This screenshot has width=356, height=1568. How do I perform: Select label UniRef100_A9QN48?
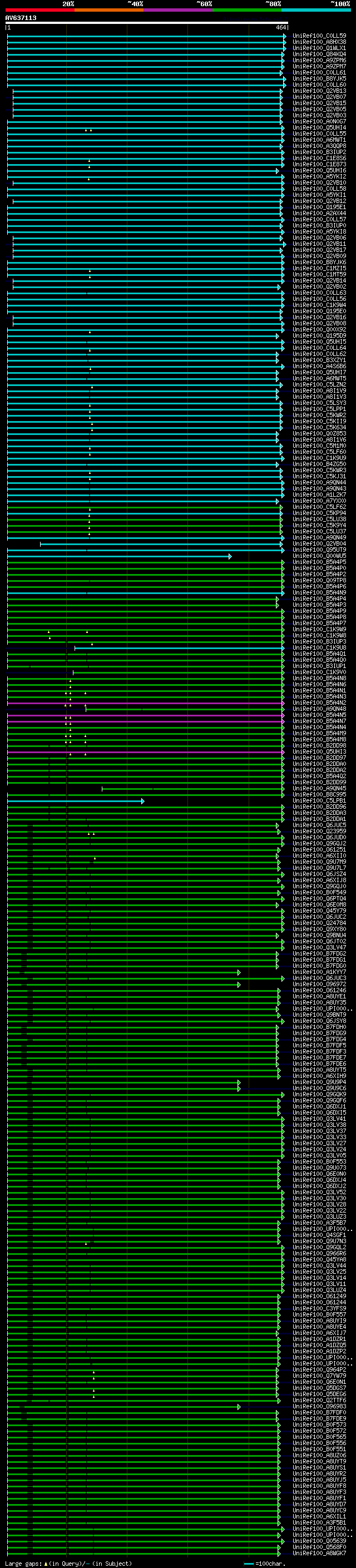point(319,709)
